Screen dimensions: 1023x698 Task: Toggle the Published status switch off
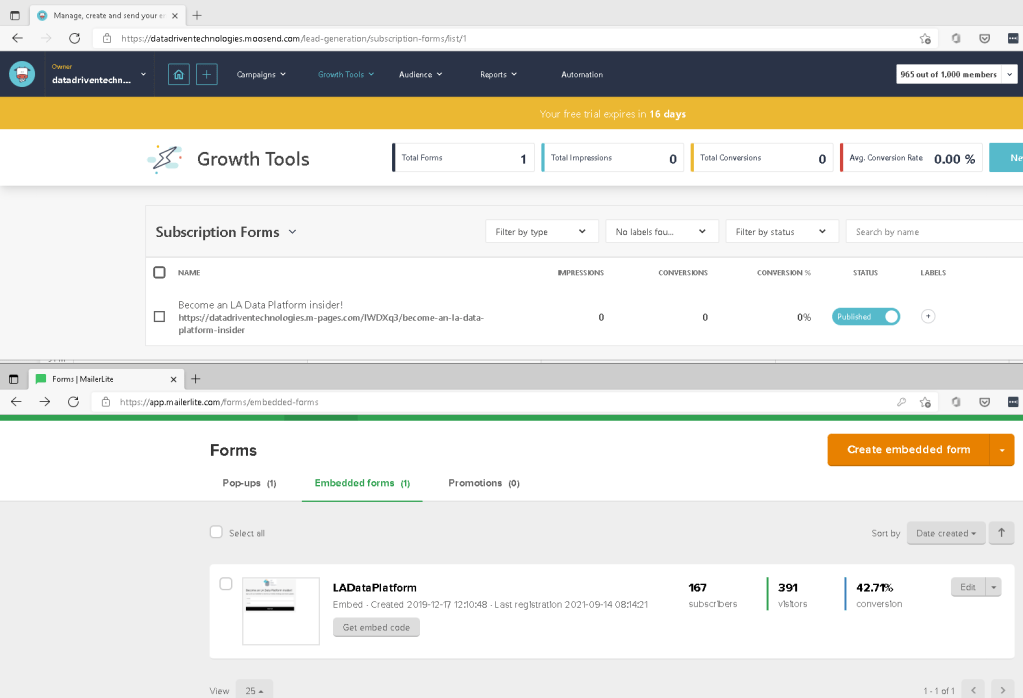865,316
